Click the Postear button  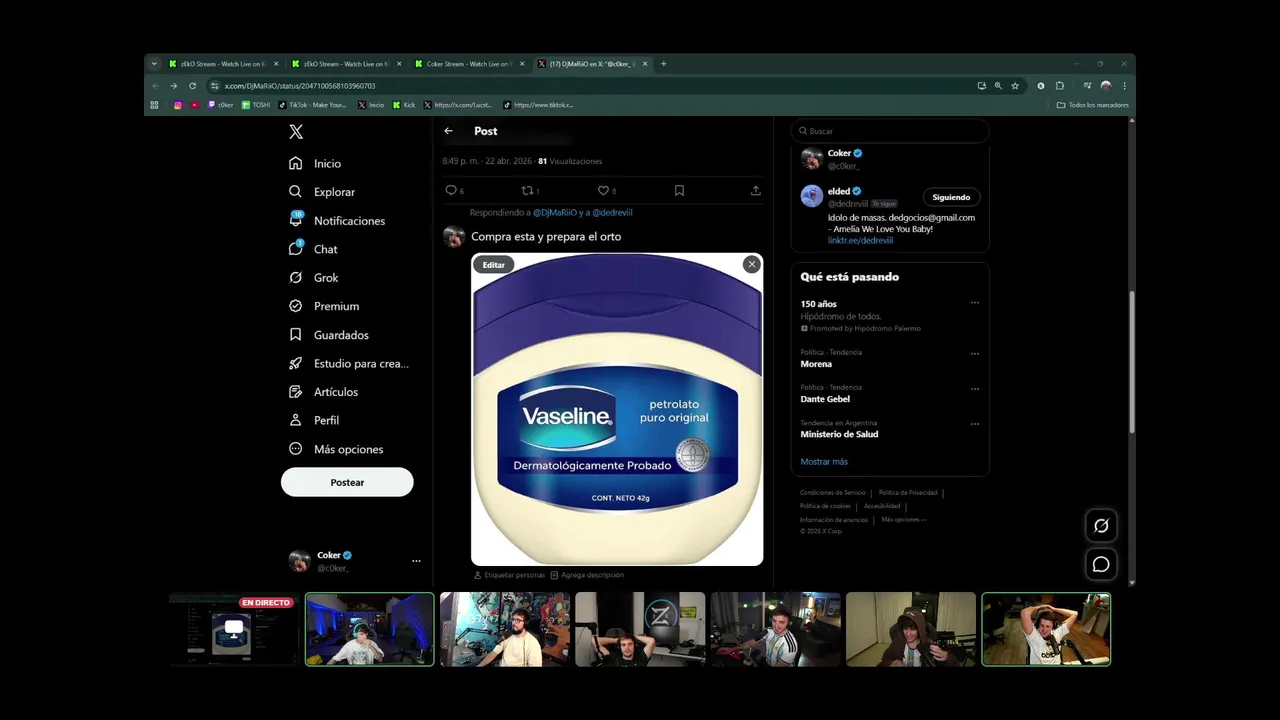click(347, 482)
